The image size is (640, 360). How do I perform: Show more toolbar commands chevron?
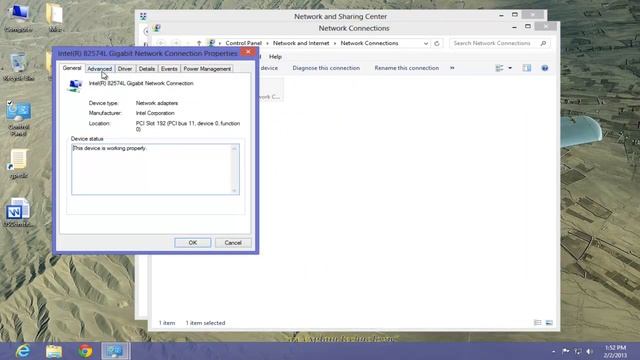(452, 68)
